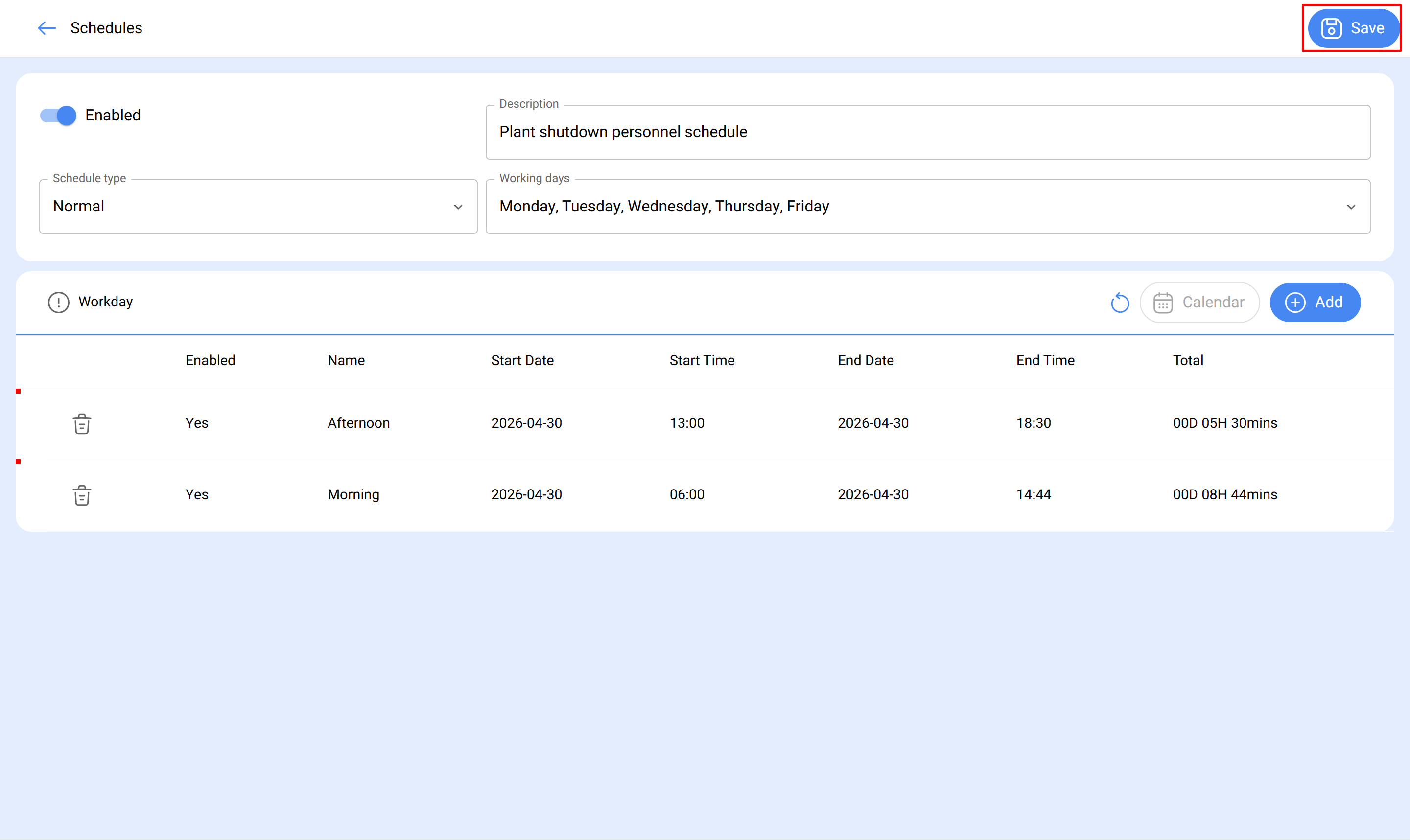The width and height of the screenshot is (1410, 840).
Task: Expand the Working days dropdown
Action: [x=927, y=207]
